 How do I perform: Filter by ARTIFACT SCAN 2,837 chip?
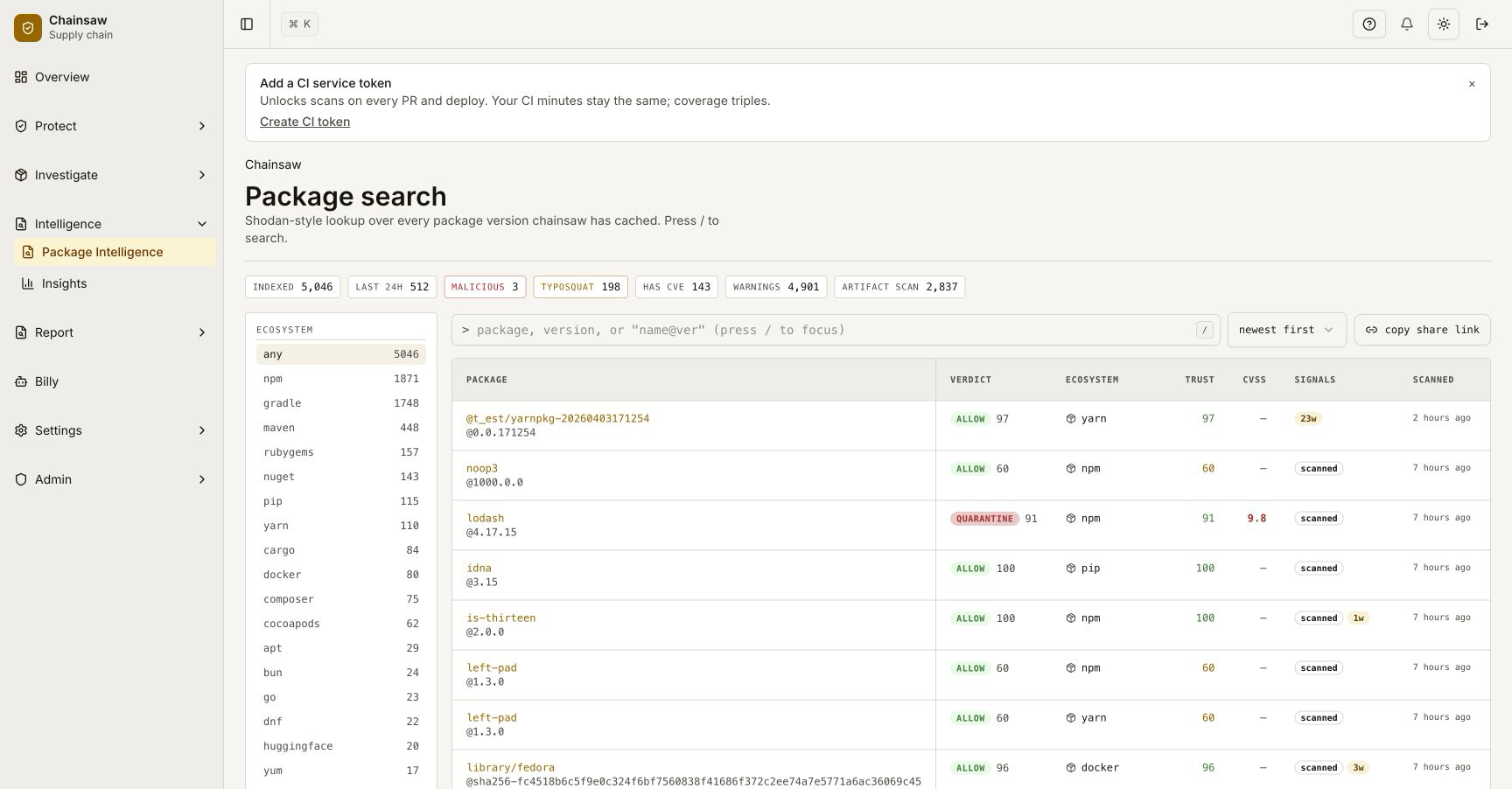[x=899, y=287]
